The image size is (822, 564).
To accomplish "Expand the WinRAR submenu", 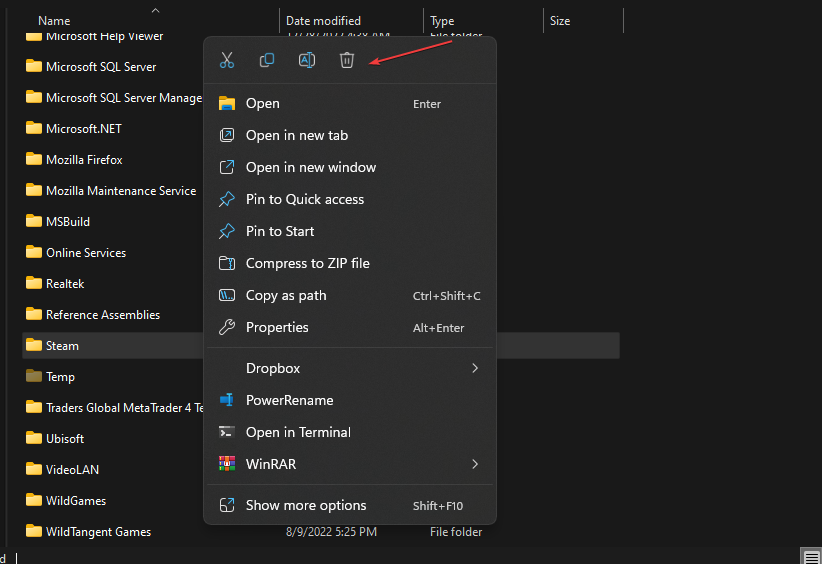I will click(350, 464).
